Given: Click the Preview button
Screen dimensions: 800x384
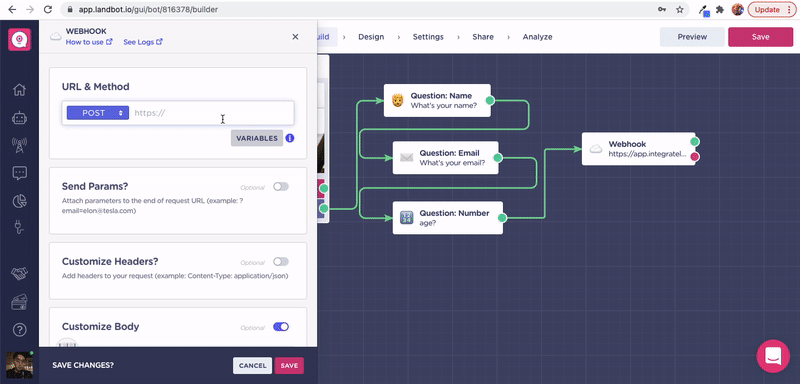Looking at the screenshot, I should 692,37.
